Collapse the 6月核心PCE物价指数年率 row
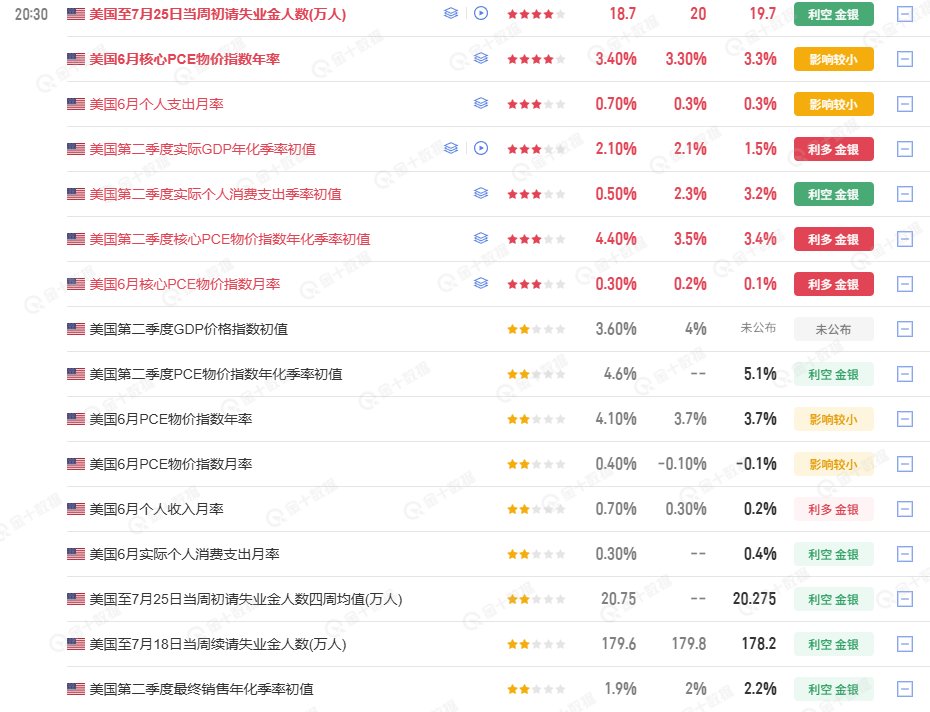The width and height of the screenshot is (930, 712). [x=904, y=59]
